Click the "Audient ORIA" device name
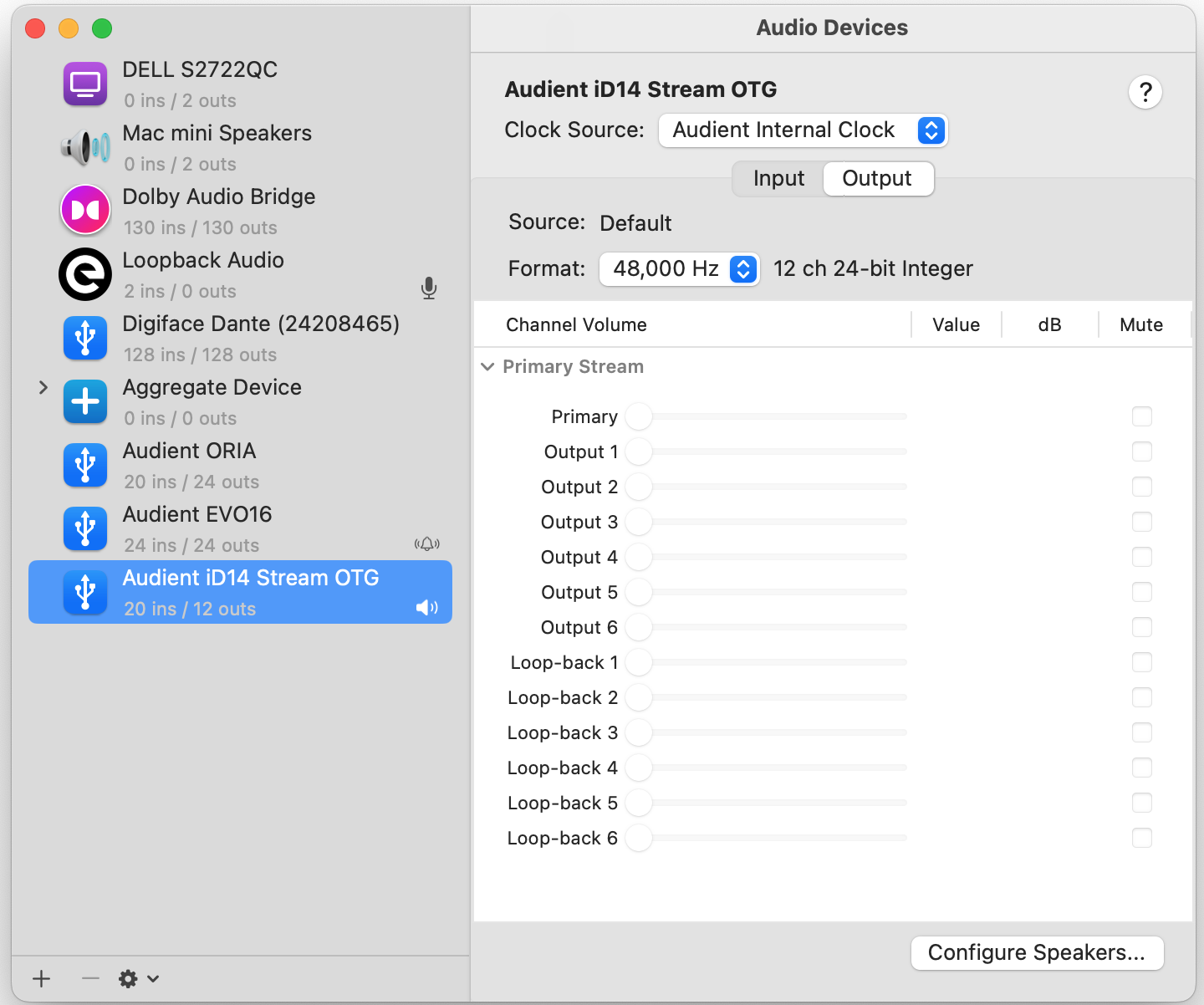 point(190,451)
